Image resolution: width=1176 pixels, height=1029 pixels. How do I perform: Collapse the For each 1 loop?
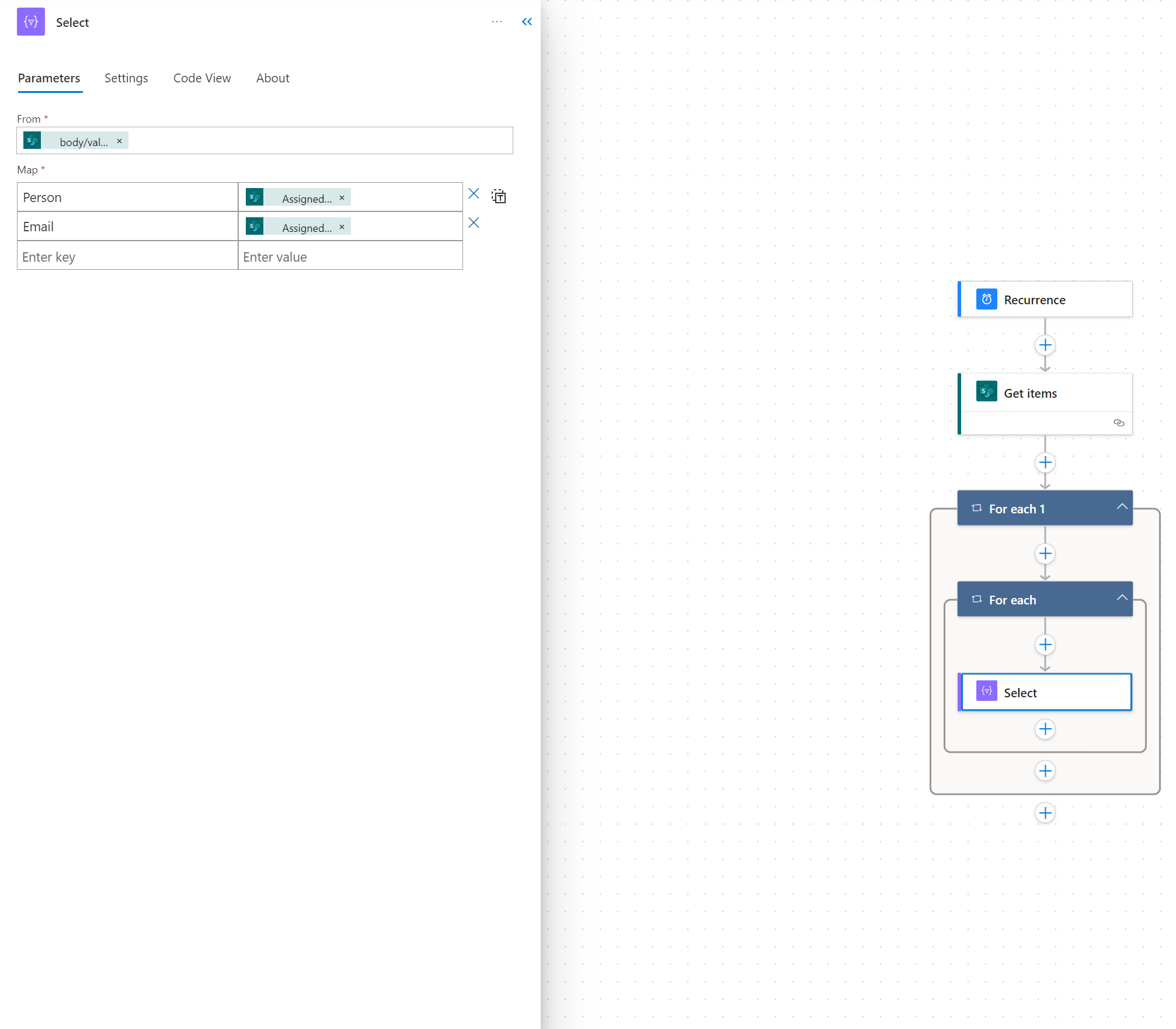(1122, 507)
